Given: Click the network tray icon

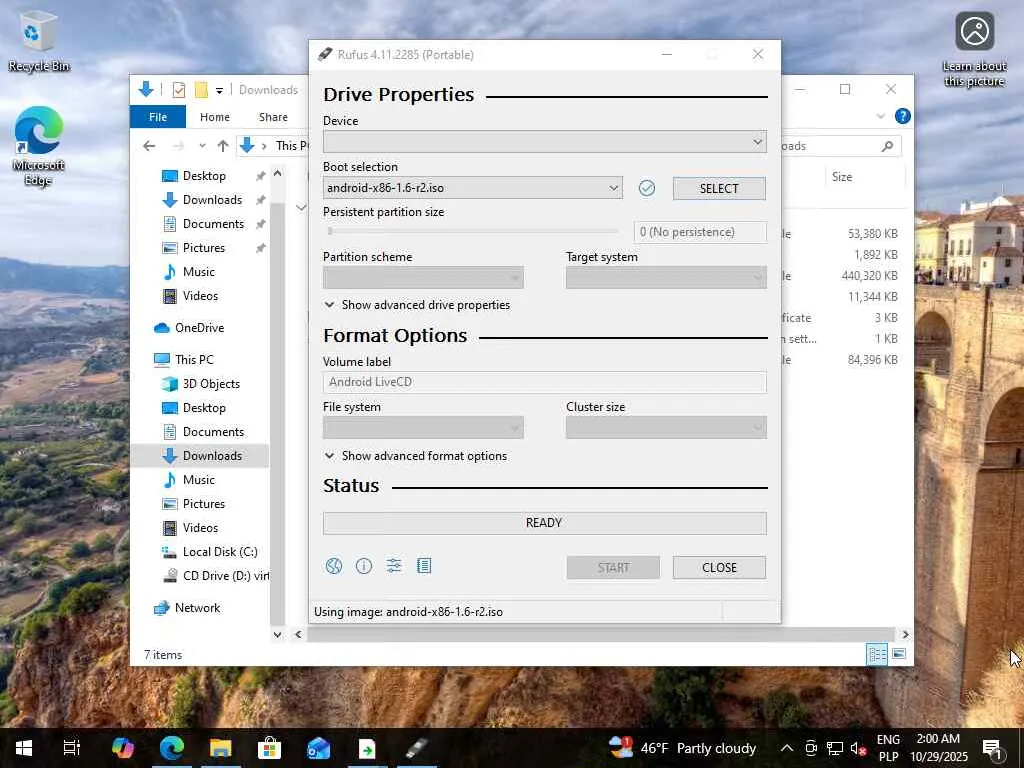Looking at the screenshot, I should [x=835, y=748].
